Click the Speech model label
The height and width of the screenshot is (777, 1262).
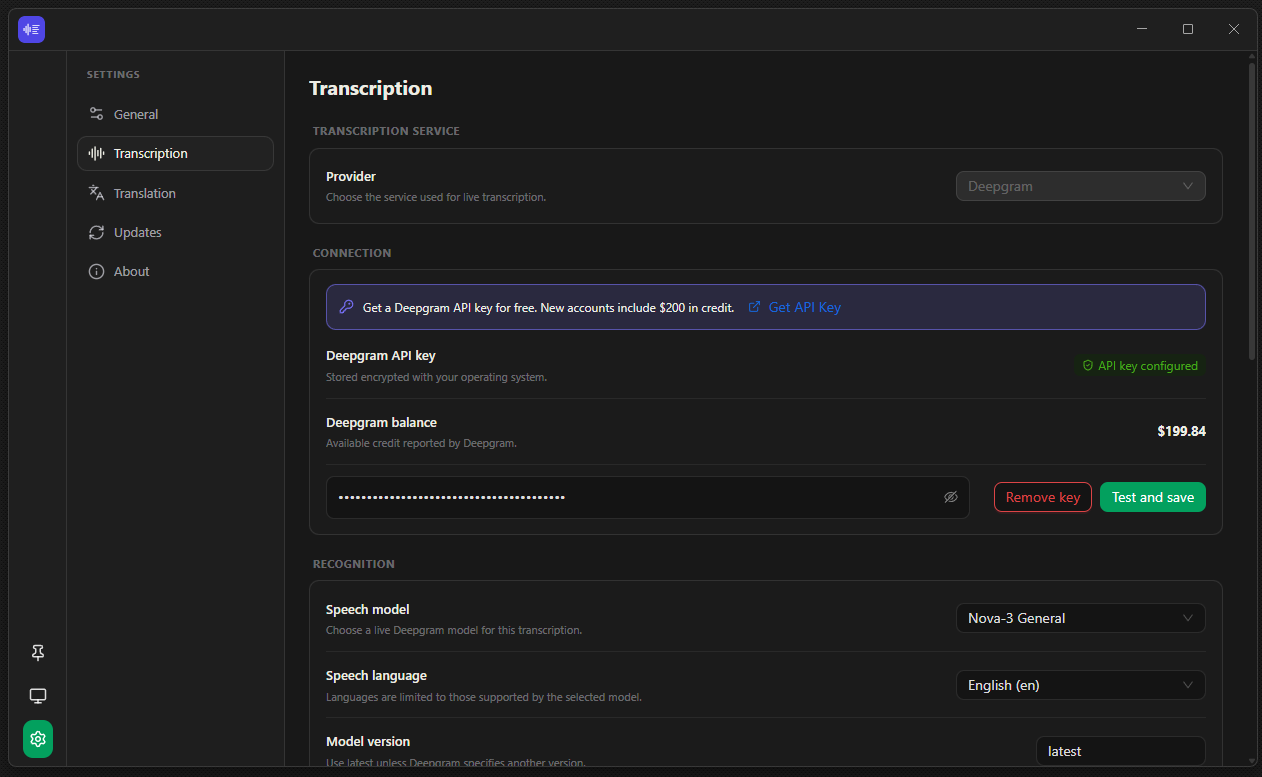(x=368, y=609)
